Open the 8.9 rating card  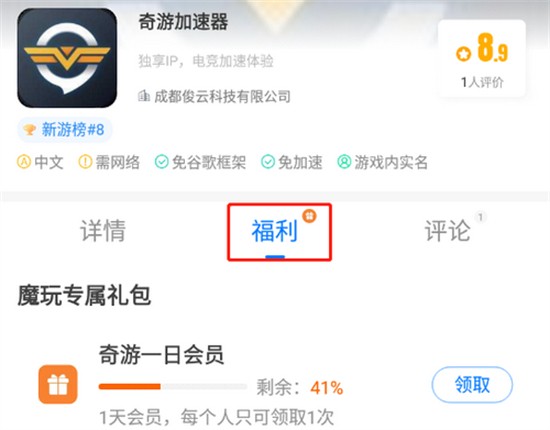[x=482, y=58]
